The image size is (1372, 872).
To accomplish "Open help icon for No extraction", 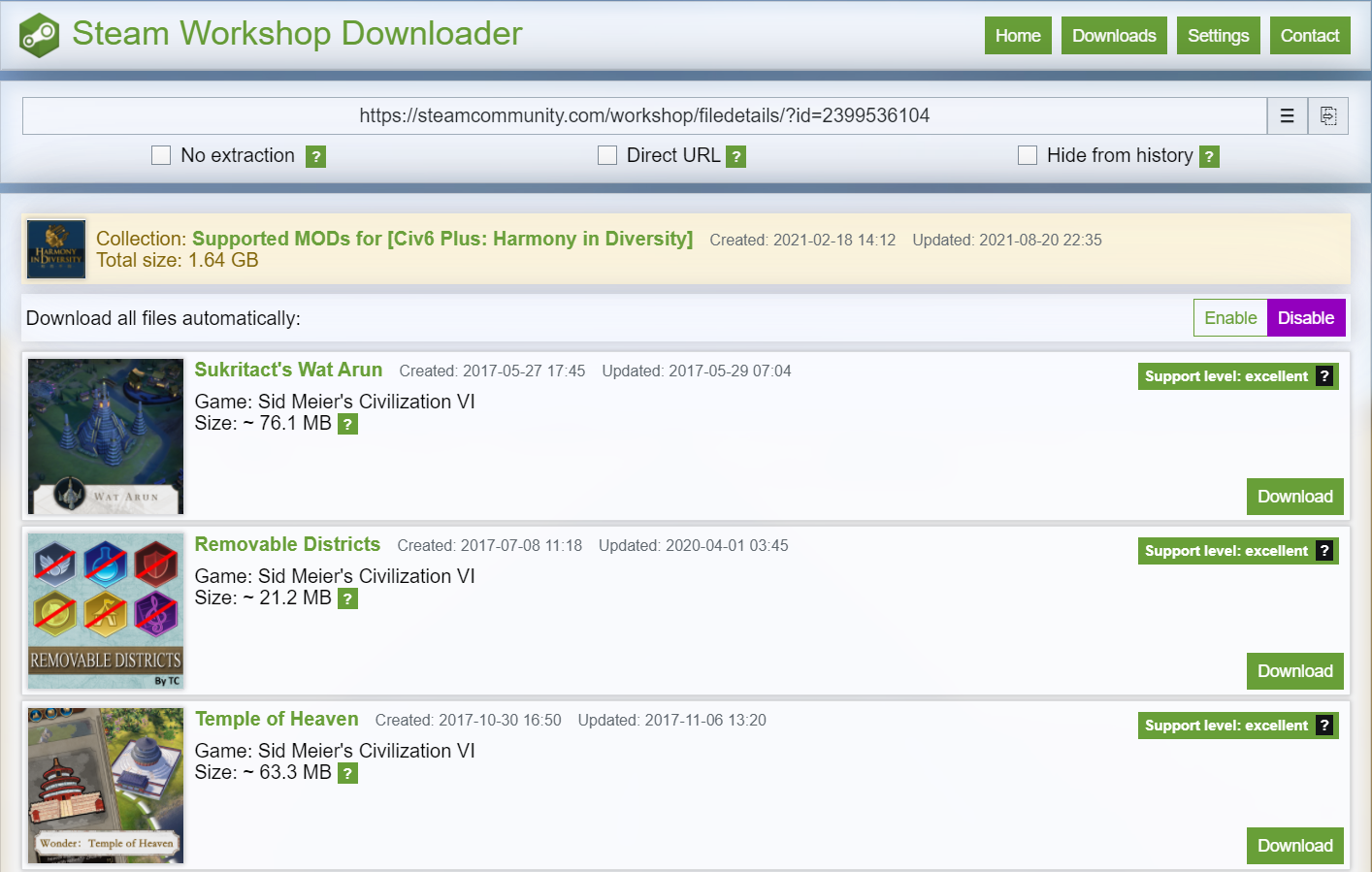I will [315, 156].
